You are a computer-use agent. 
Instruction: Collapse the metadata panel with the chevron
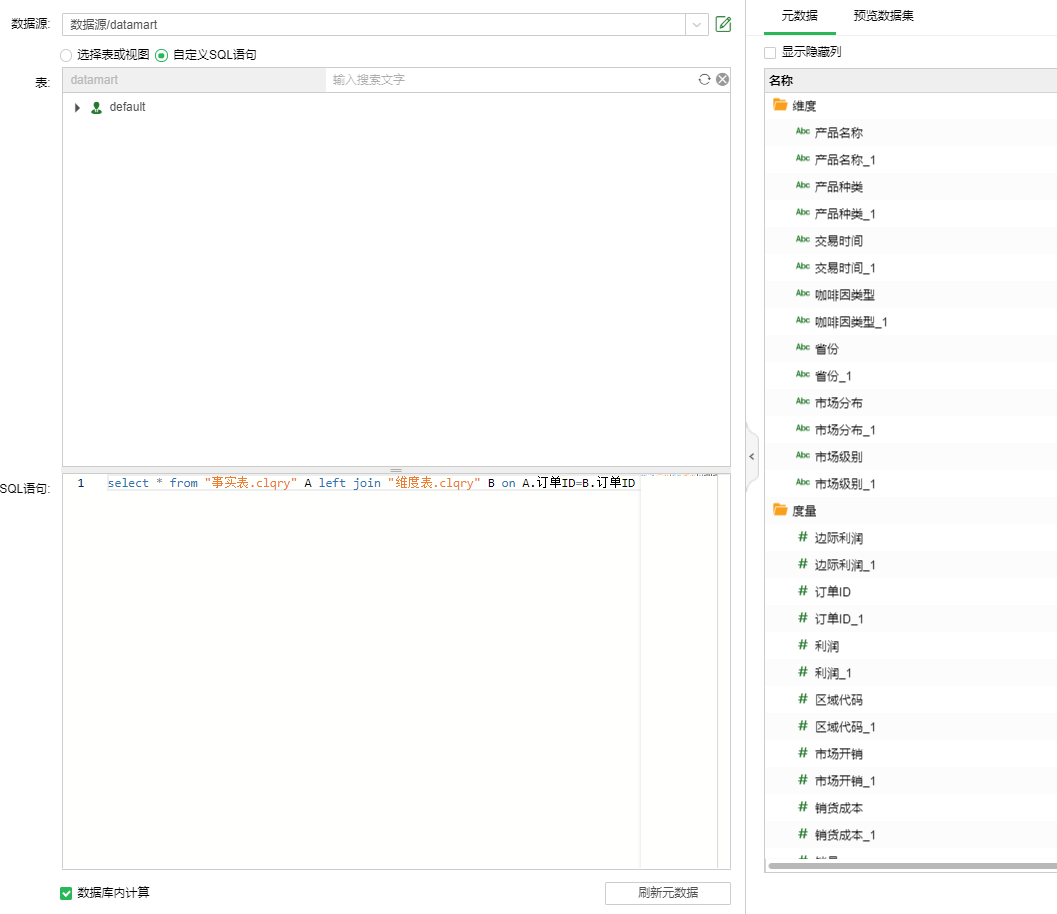(752, 456)
